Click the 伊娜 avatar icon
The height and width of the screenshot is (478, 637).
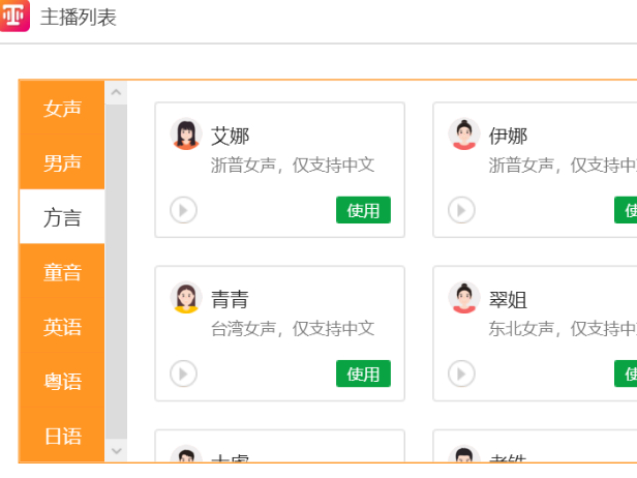coord(464,134)
